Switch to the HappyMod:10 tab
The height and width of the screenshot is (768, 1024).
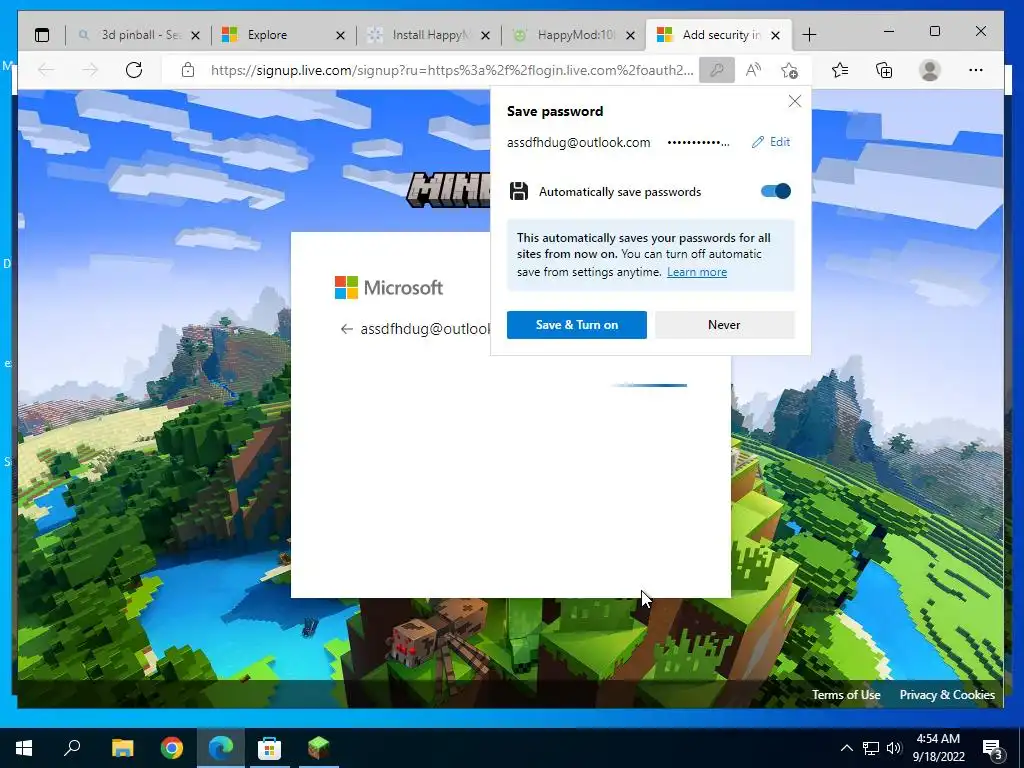point(573,35)
